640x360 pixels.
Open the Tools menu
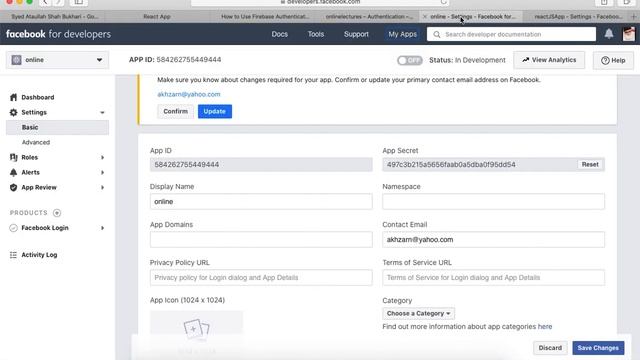coord(316,34)
